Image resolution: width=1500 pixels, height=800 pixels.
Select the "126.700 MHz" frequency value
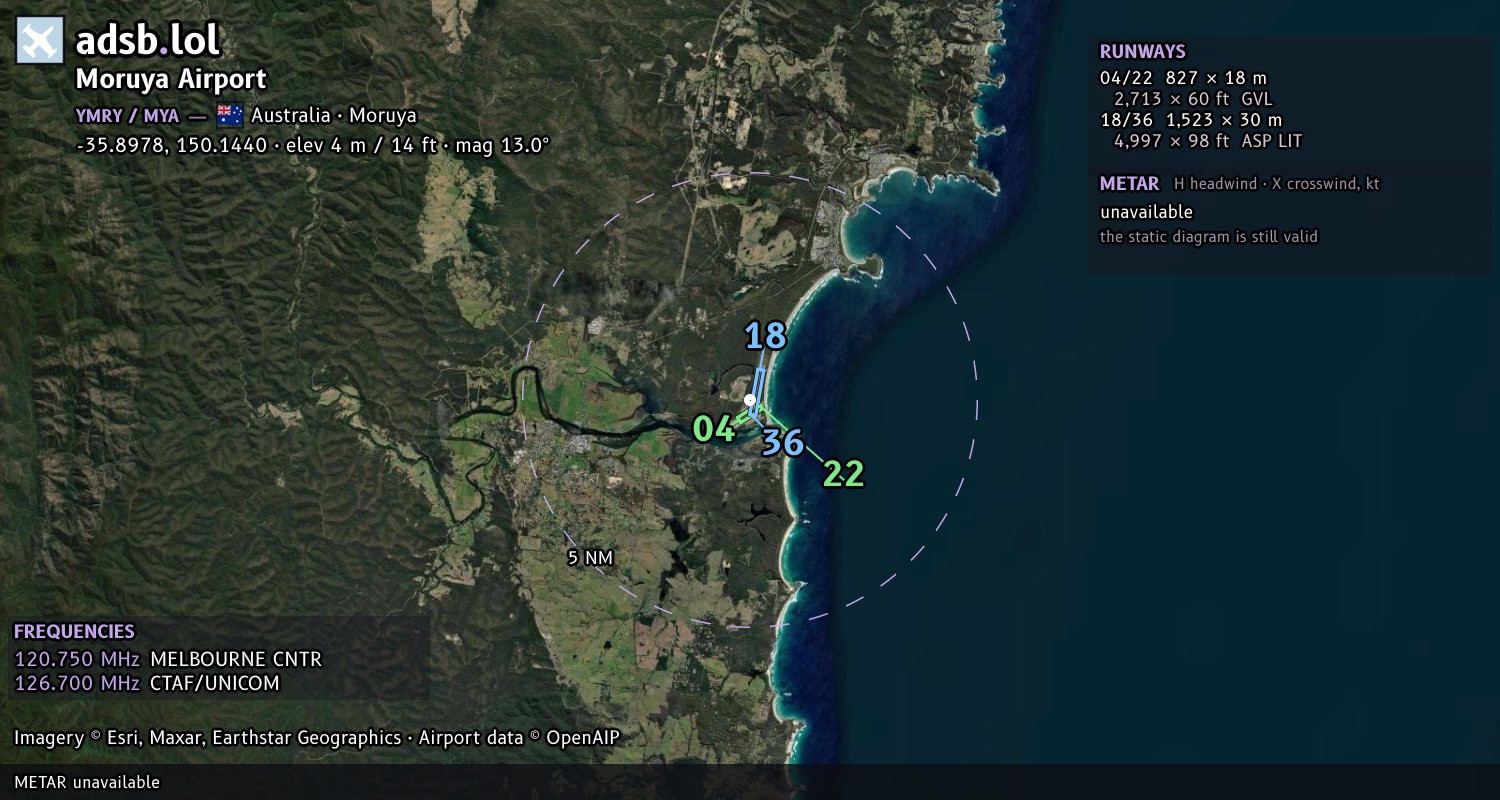point(77,684)
